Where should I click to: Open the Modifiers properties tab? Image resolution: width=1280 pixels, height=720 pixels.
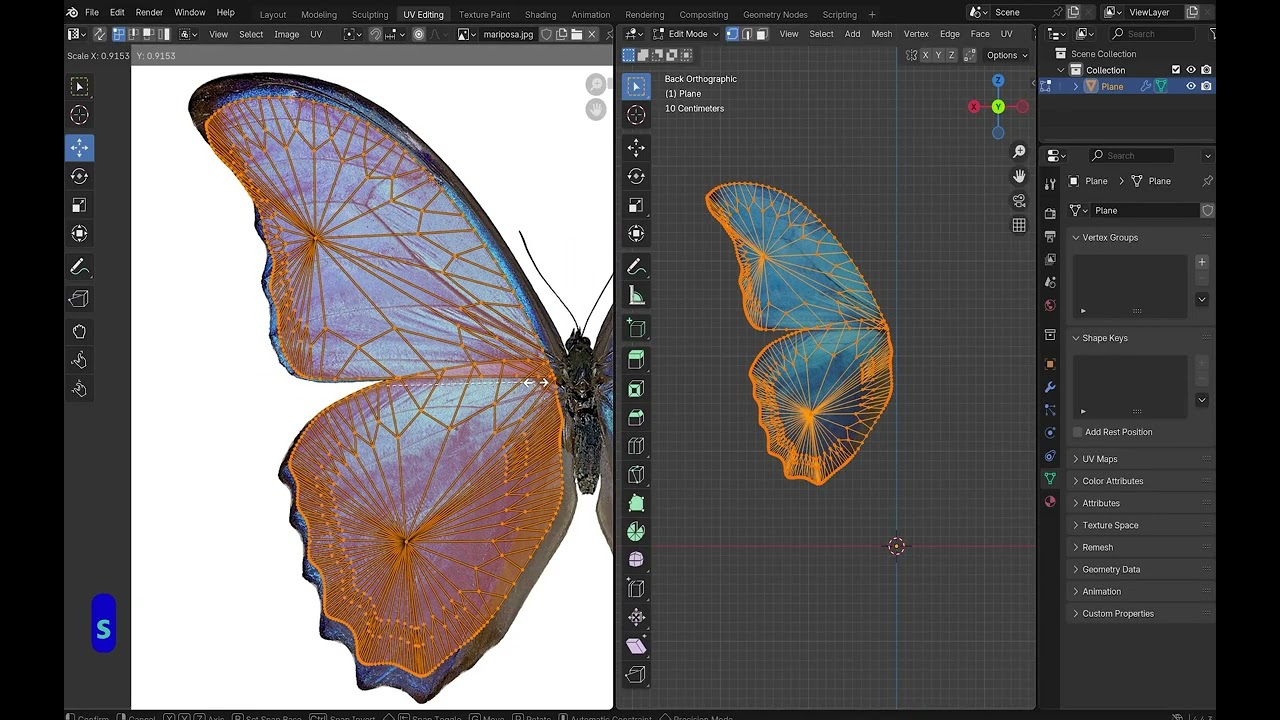1050,387
